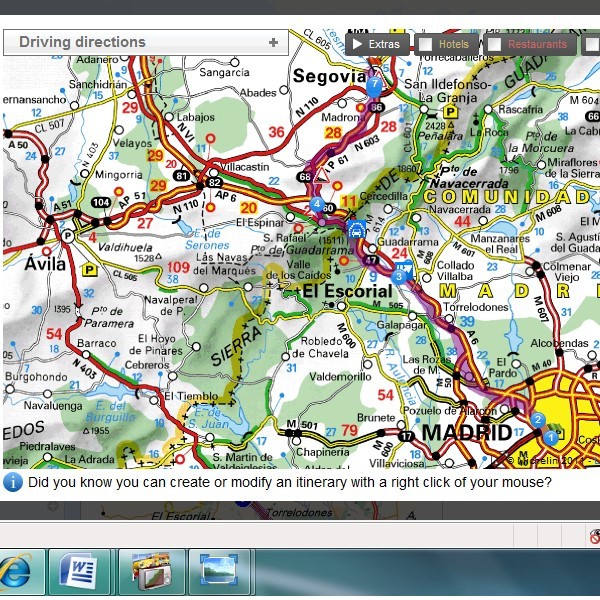The width and height of the screenshot is (600, 600).
Task: Select route waypoint marker 7 at Segovia
Action: tap(374, 84)
